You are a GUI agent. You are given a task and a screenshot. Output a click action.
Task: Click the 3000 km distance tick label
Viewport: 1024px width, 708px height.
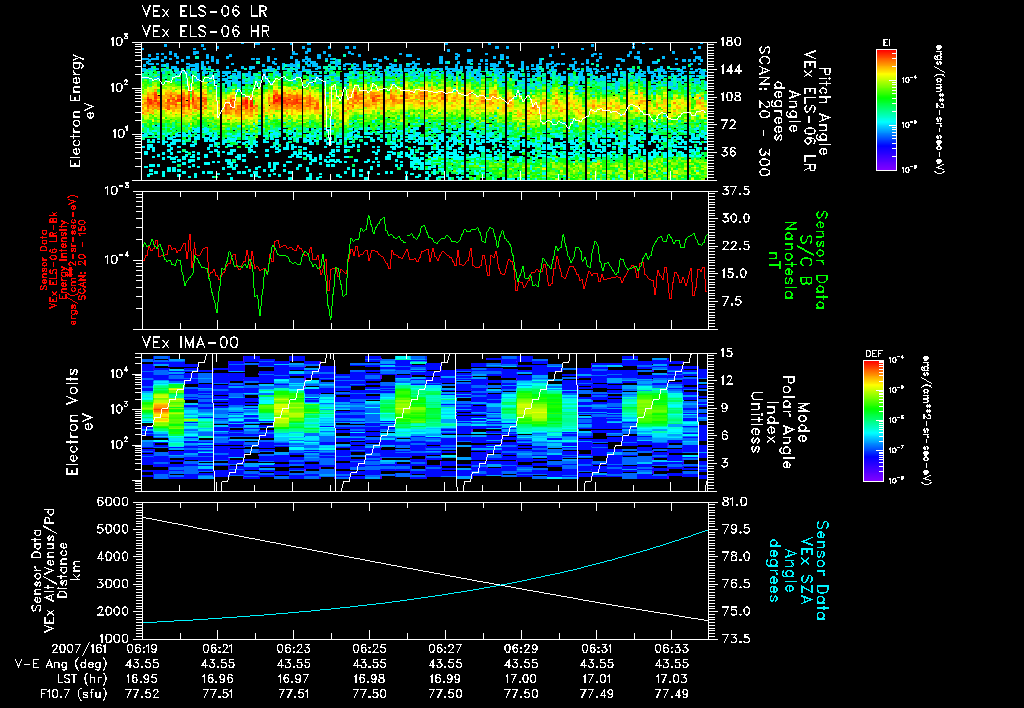111,584
